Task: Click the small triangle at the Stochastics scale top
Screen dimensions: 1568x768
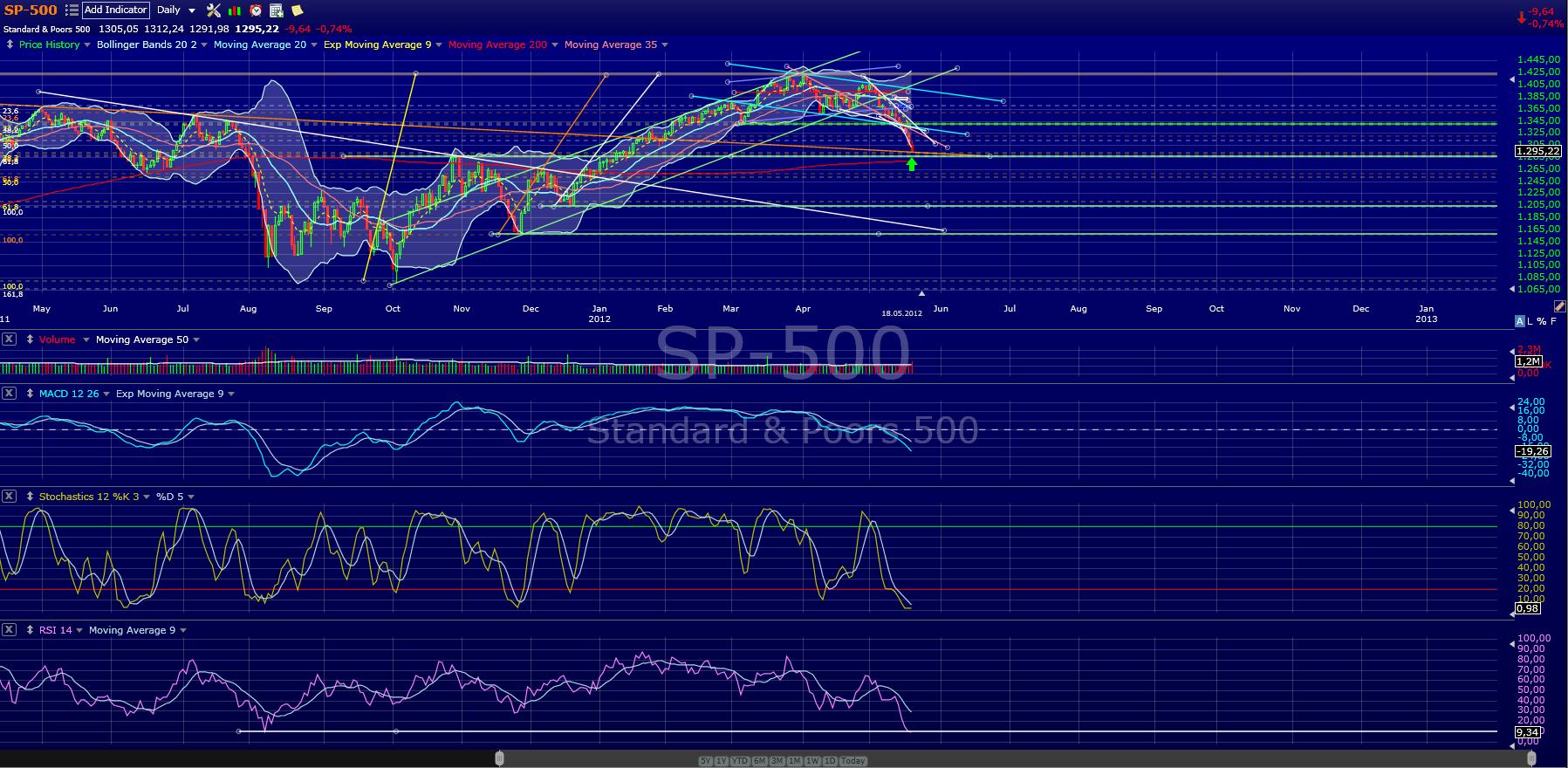Action: (x=1512, y=510)
